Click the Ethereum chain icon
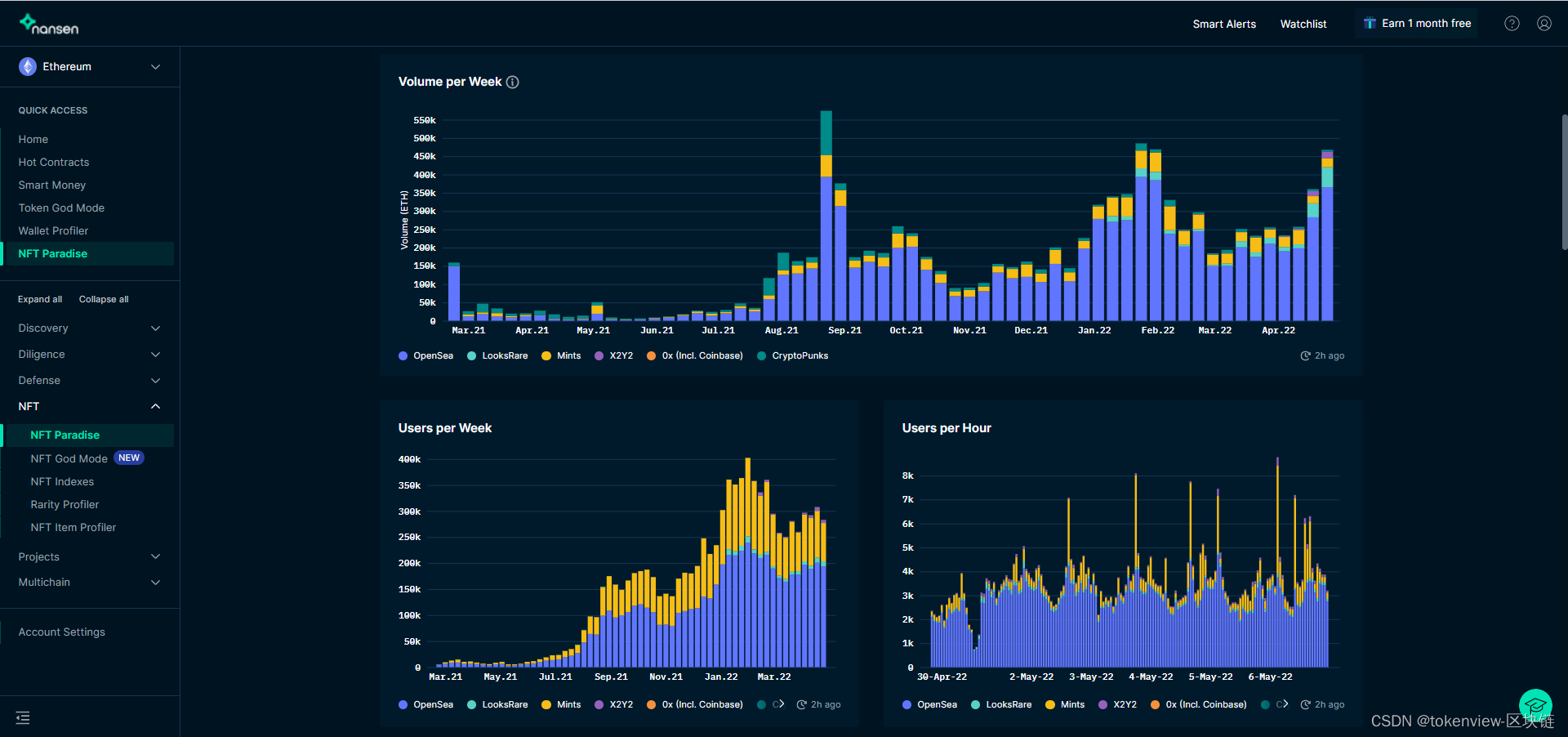The height and width of the screenshot is (737, 1568). tap(28, 67)
